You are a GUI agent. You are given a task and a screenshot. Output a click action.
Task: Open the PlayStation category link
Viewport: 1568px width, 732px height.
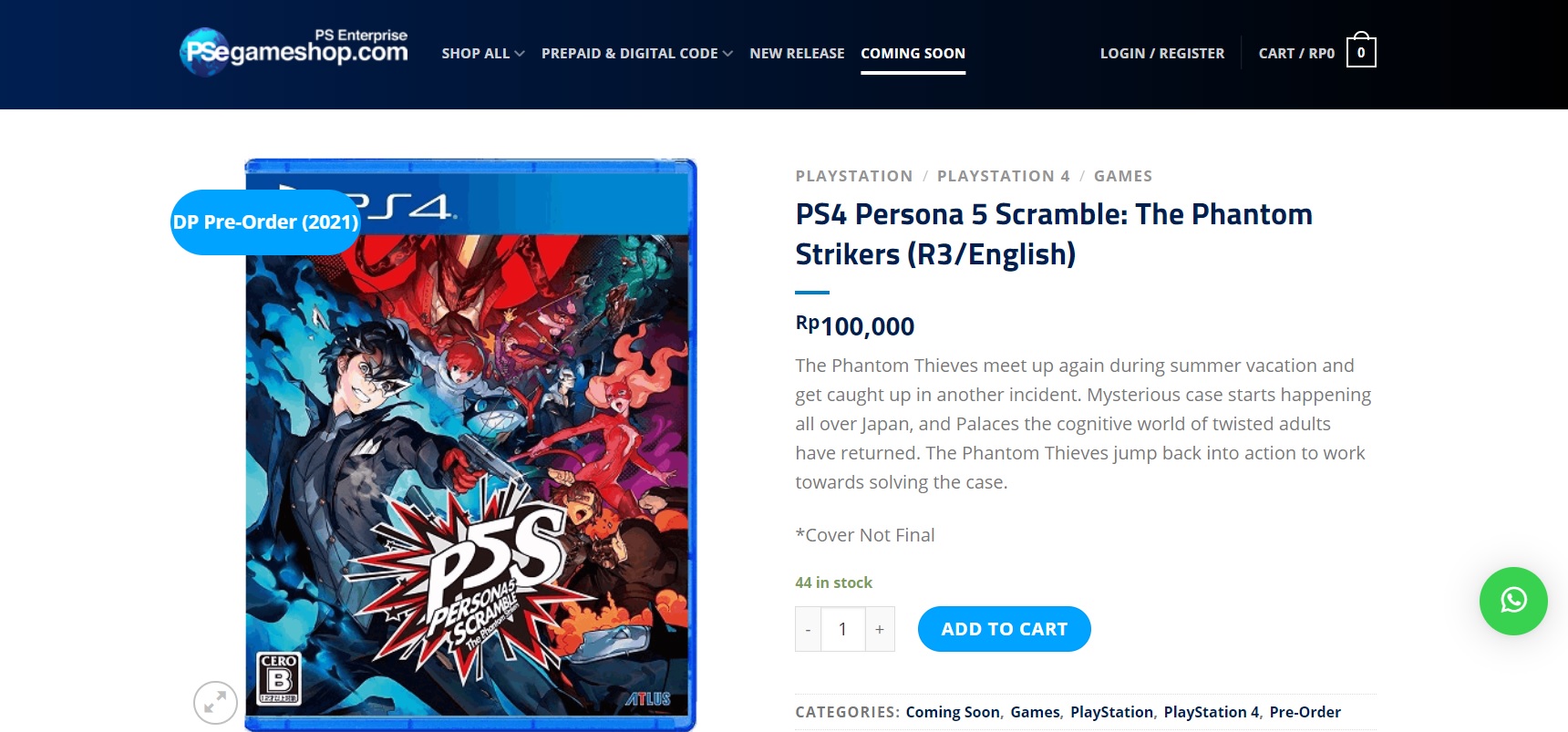coord(1112,712)
